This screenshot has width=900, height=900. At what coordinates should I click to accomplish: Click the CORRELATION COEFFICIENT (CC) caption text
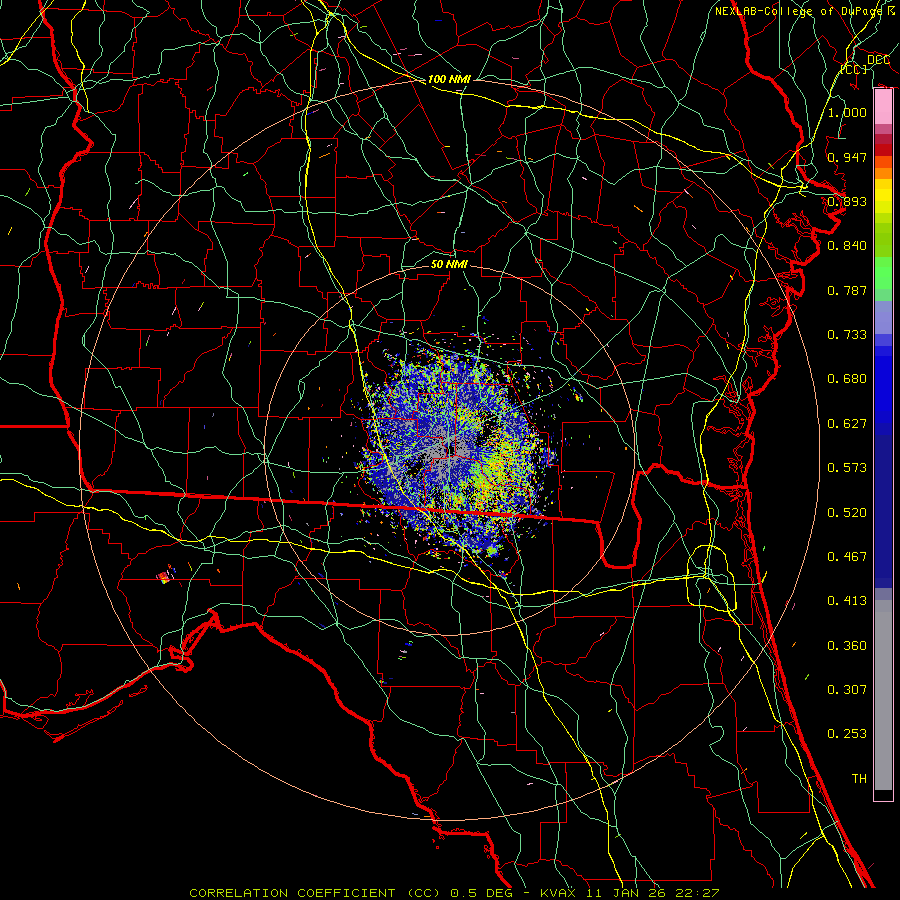tap(314, 893)
